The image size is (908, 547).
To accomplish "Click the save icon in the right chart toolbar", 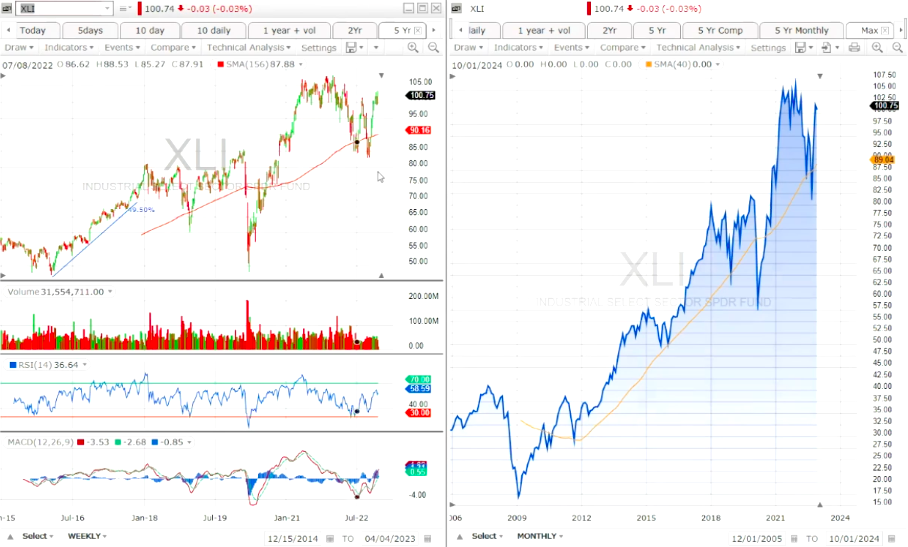I will pyautogui.click(x=800, y=47).
